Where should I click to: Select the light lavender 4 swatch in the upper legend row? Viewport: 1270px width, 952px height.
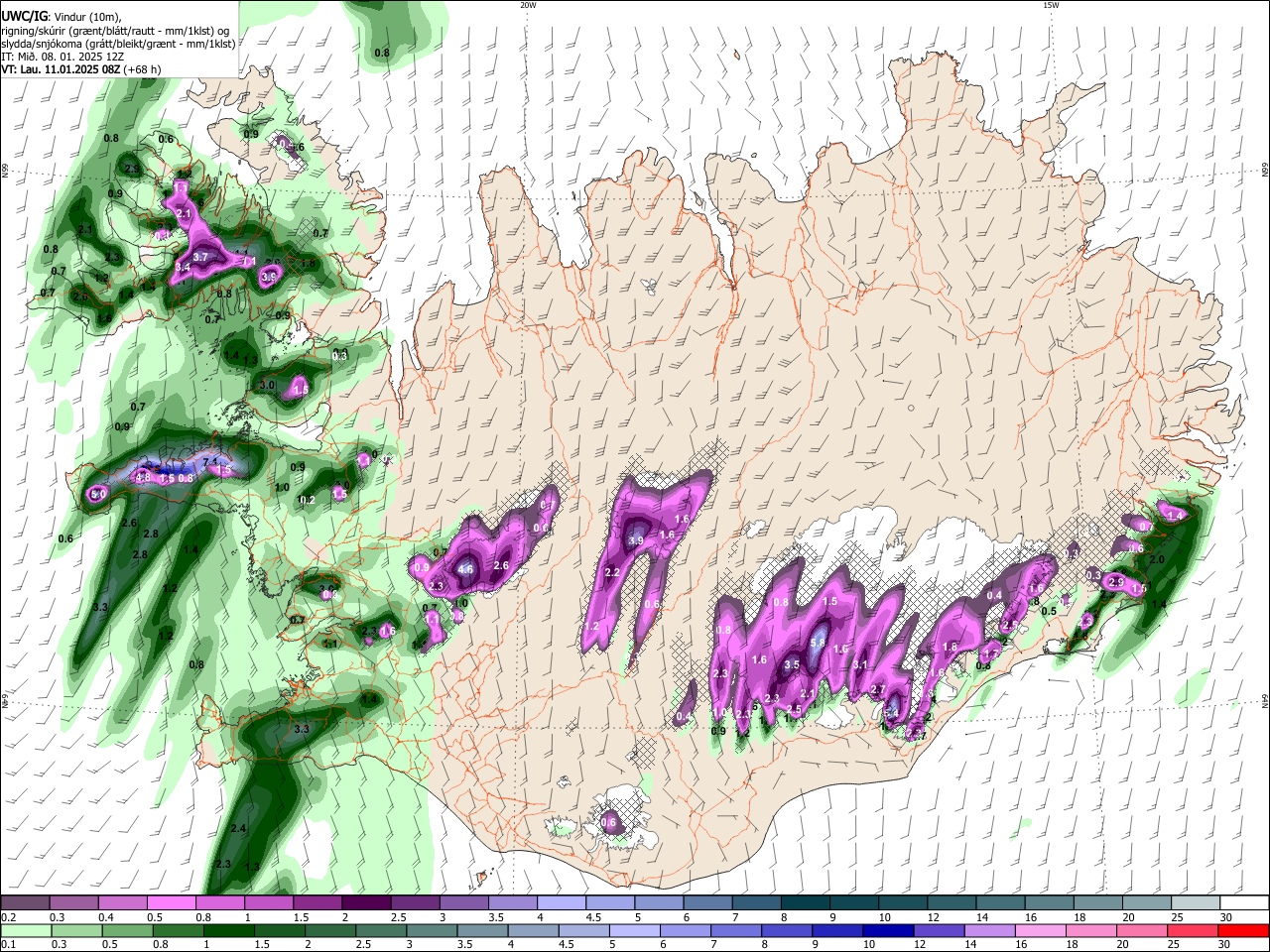(561, 903)
